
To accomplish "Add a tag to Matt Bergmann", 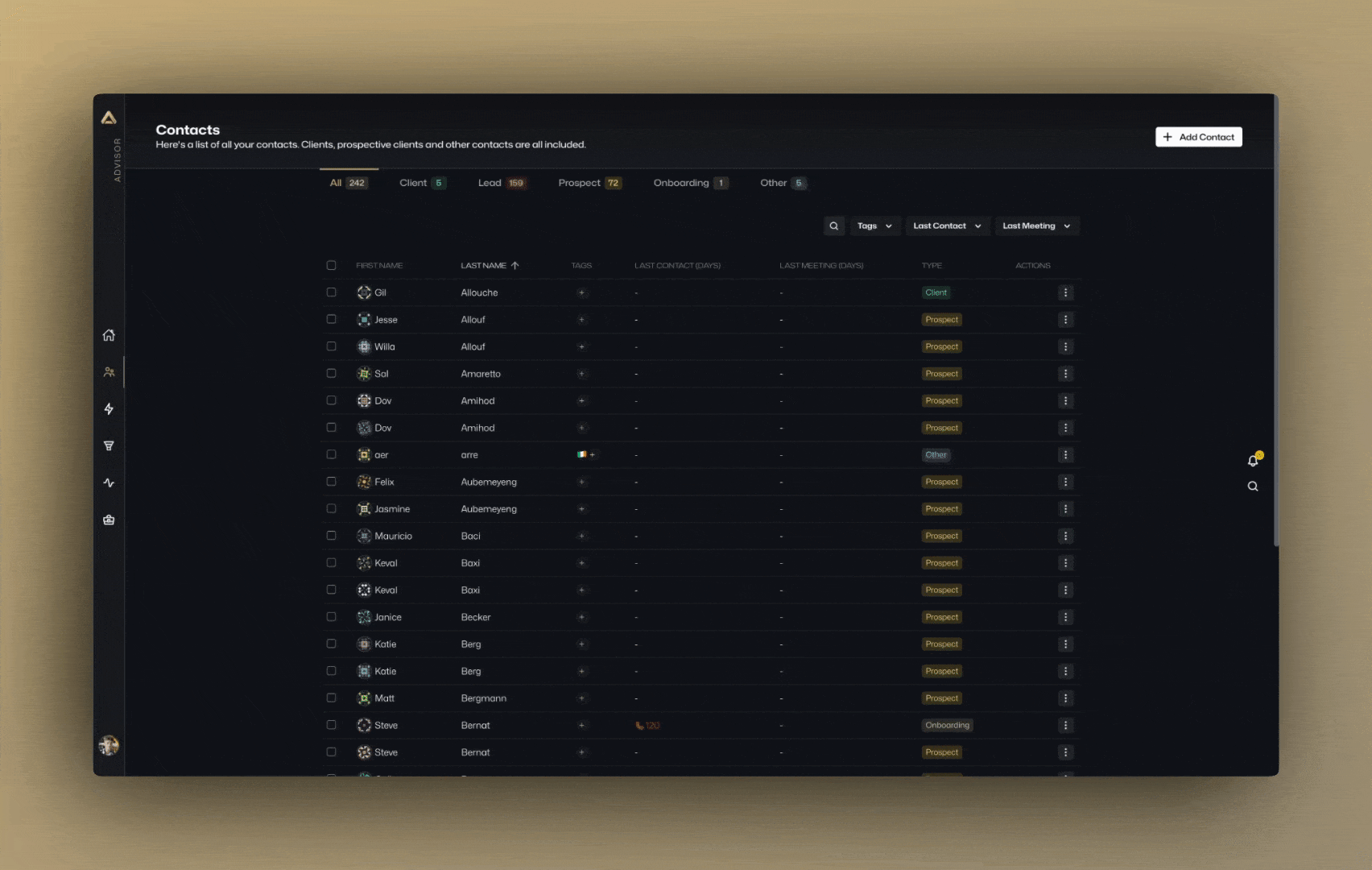I will (x=581, y=698).
